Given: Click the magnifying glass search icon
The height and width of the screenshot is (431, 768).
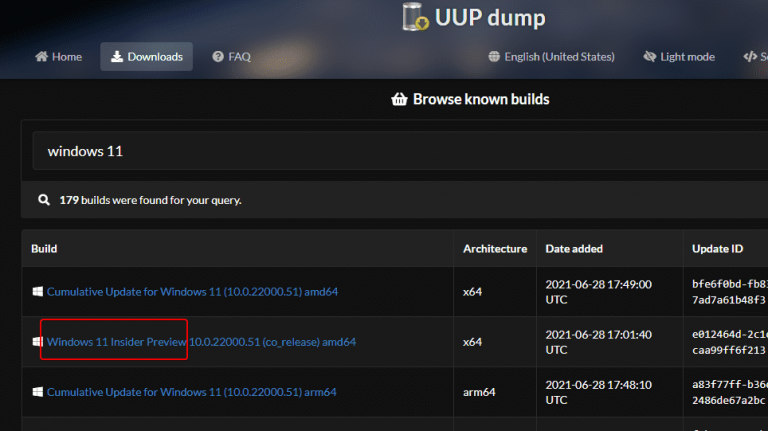Looking at the screenshot, I should tap(44, 200).
